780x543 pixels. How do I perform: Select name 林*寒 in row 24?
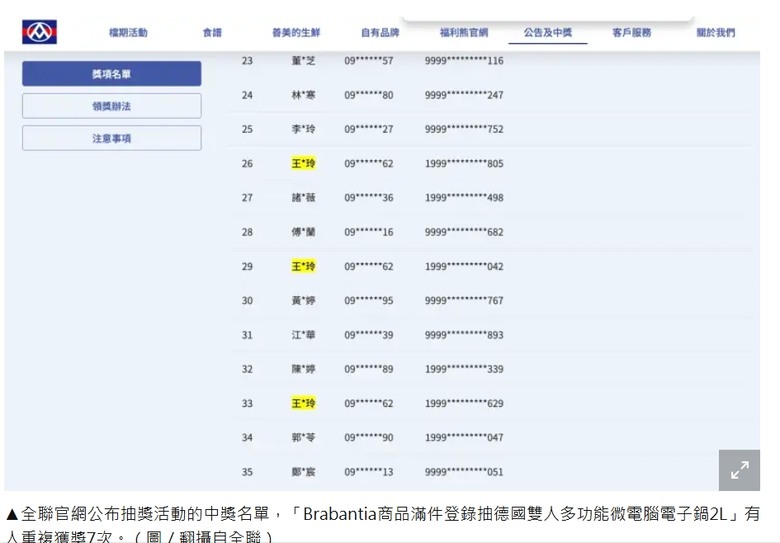tap(303, 95)
